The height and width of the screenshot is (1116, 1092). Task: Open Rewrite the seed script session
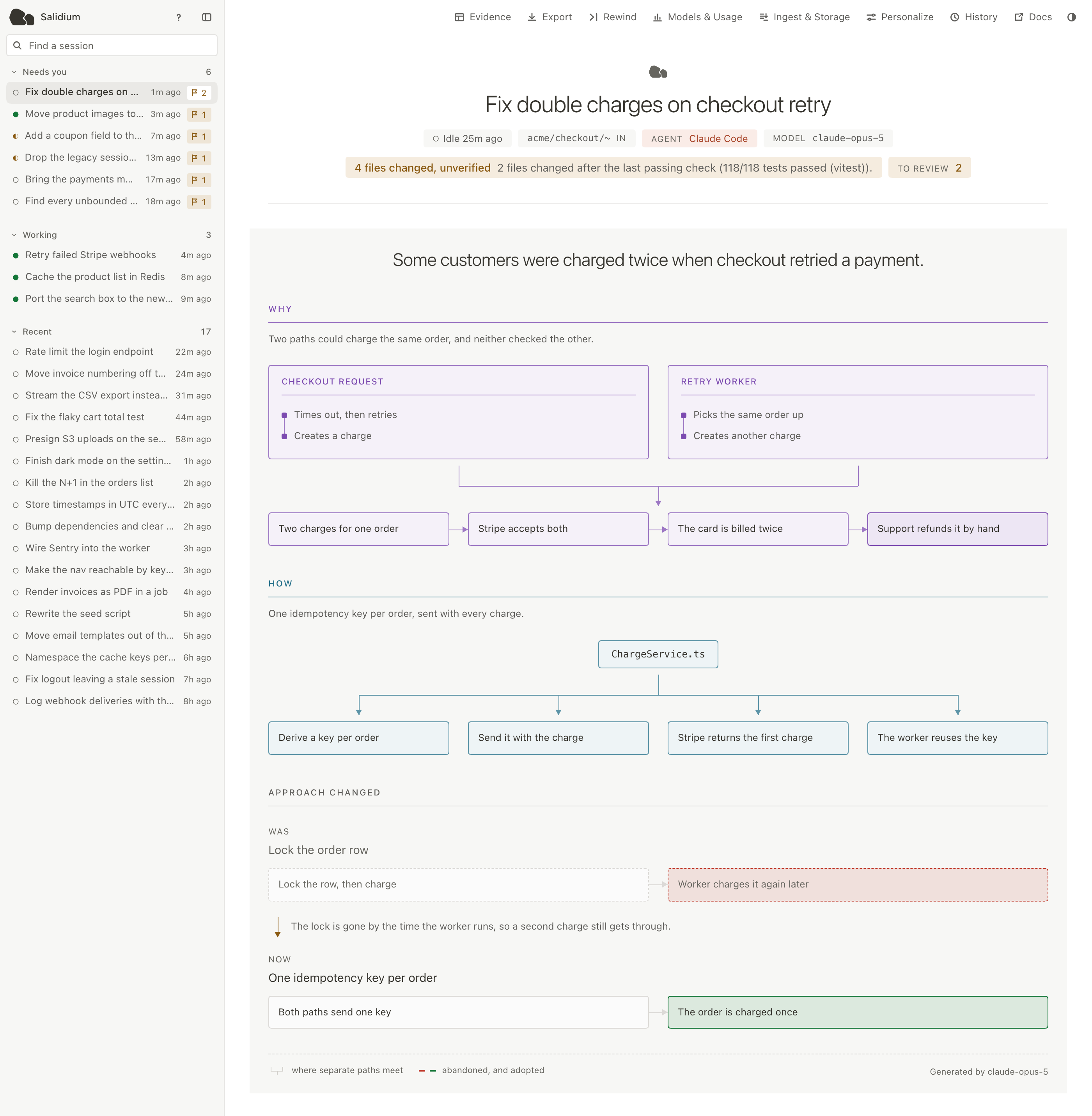[x=112, y=614]
